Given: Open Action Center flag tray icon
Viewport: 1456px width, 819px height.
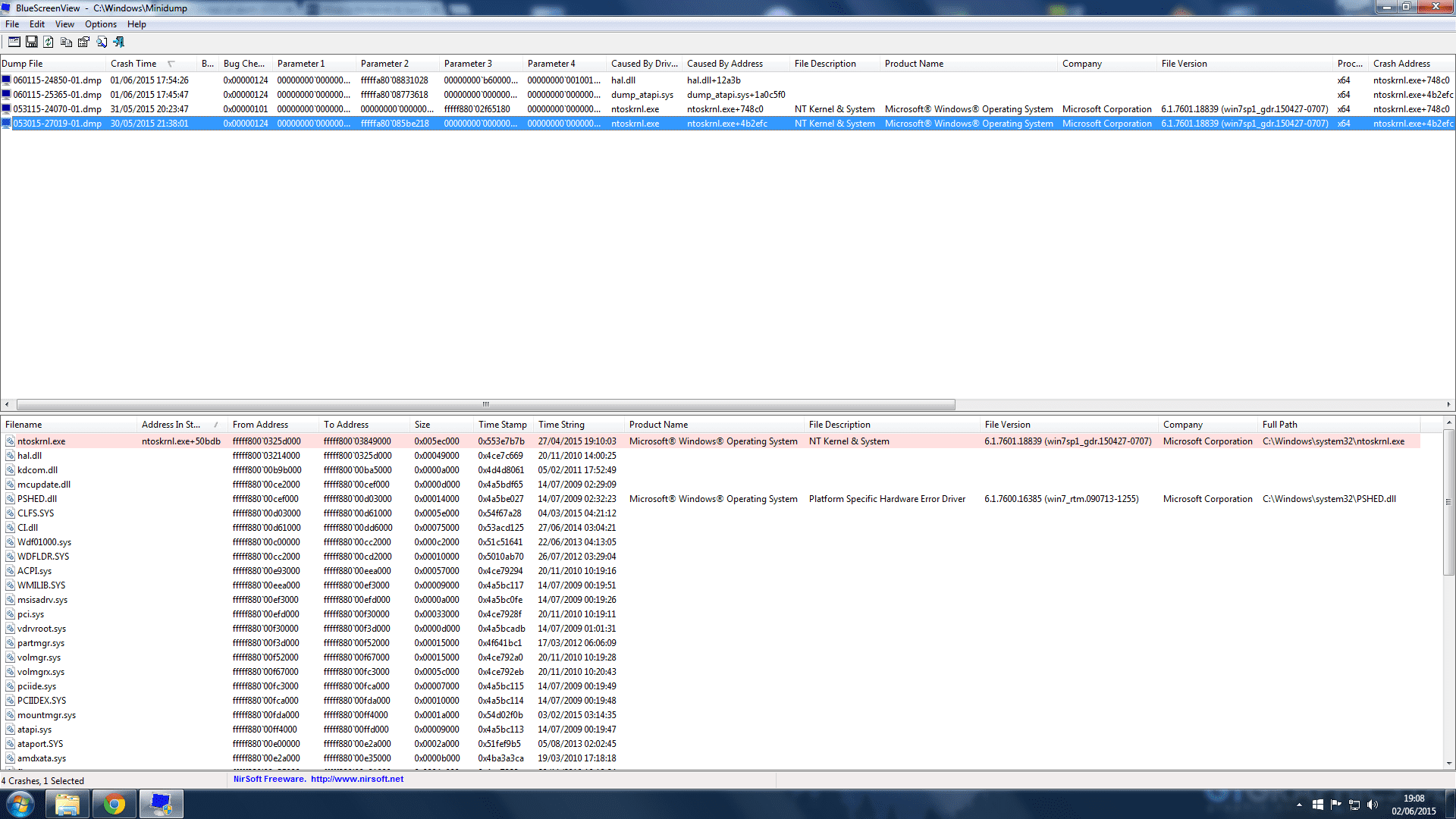Looking at the screenshot, I should [1335, 805].
